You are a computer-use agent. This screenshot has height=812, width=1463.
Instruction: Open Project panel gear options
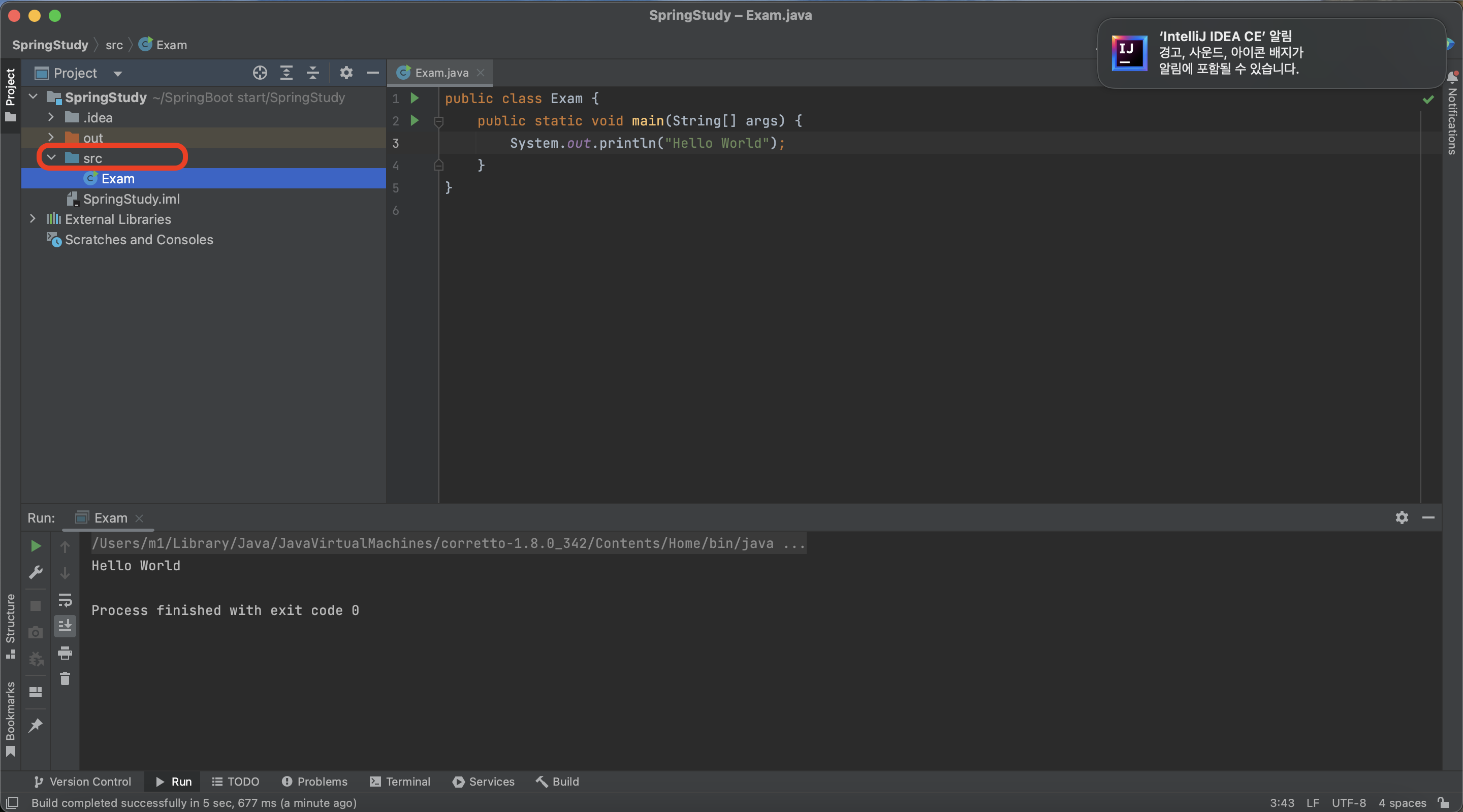(346, 73)
